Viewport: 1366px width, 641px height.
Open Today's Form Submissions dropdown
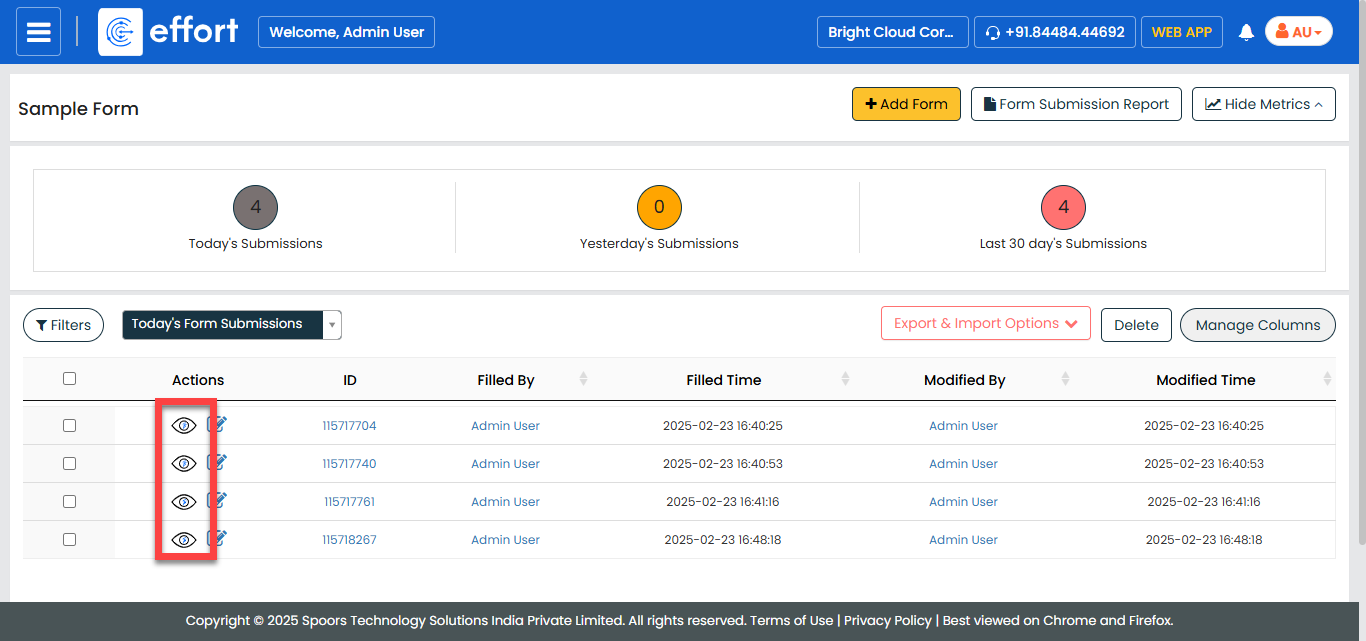(232, 325)
